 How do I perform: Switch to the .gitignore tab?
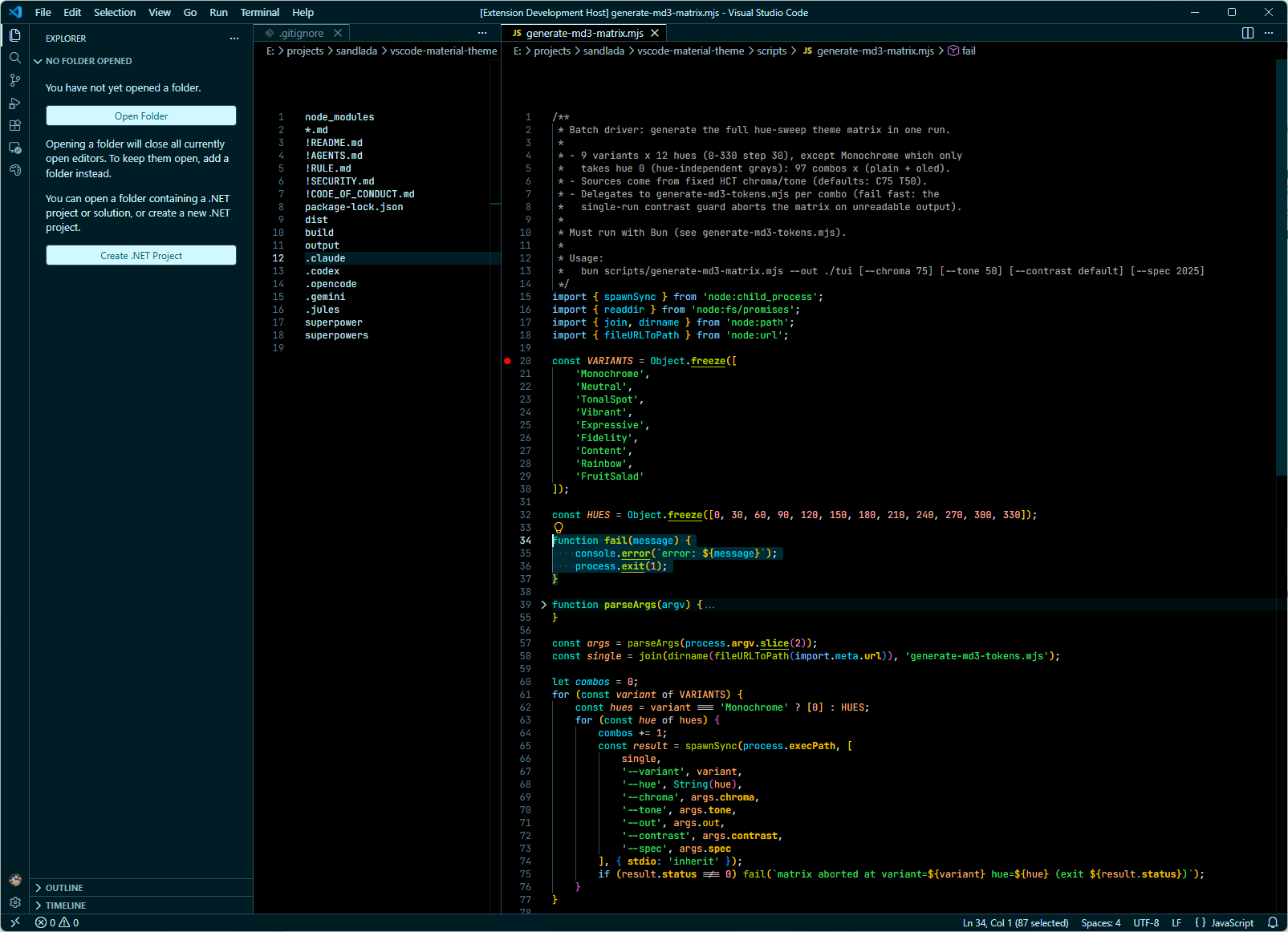(302, 33)
